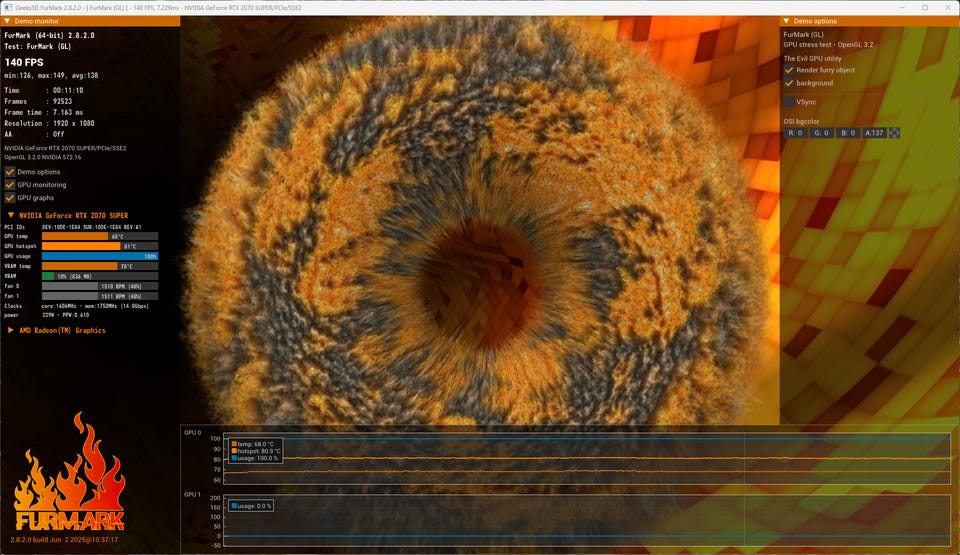
Task: Click GPU 1 blue usage legend marker
Action: coord(234,506)
